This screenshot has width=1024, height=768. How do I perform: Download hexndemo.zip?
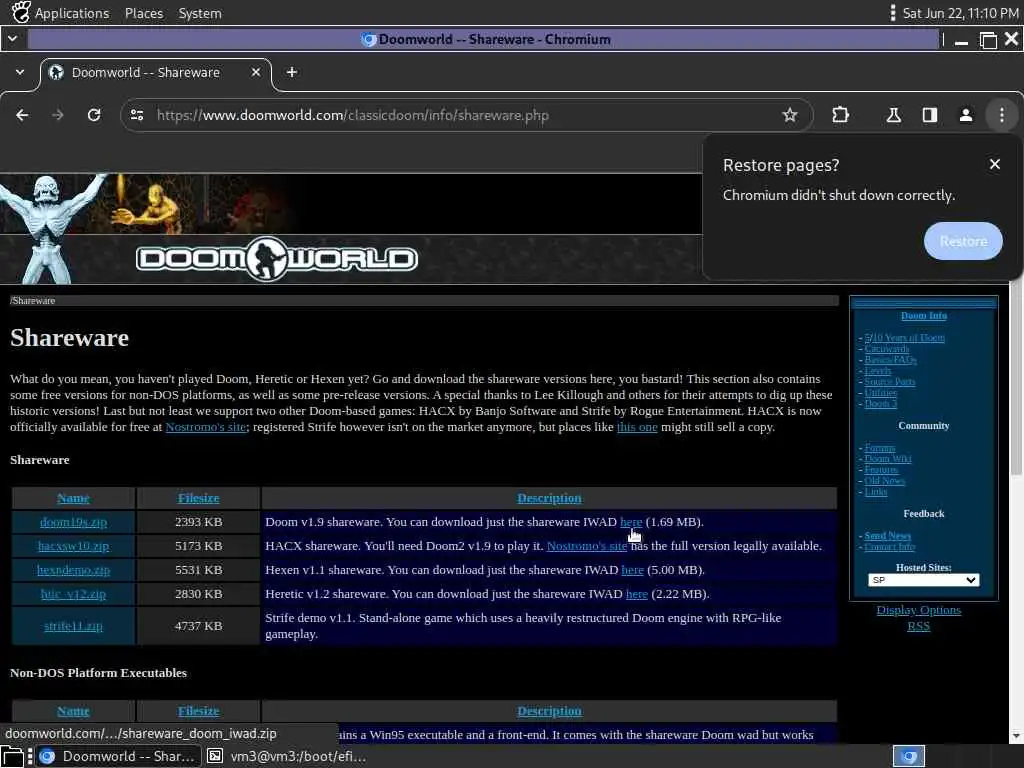tap(73, 570)
